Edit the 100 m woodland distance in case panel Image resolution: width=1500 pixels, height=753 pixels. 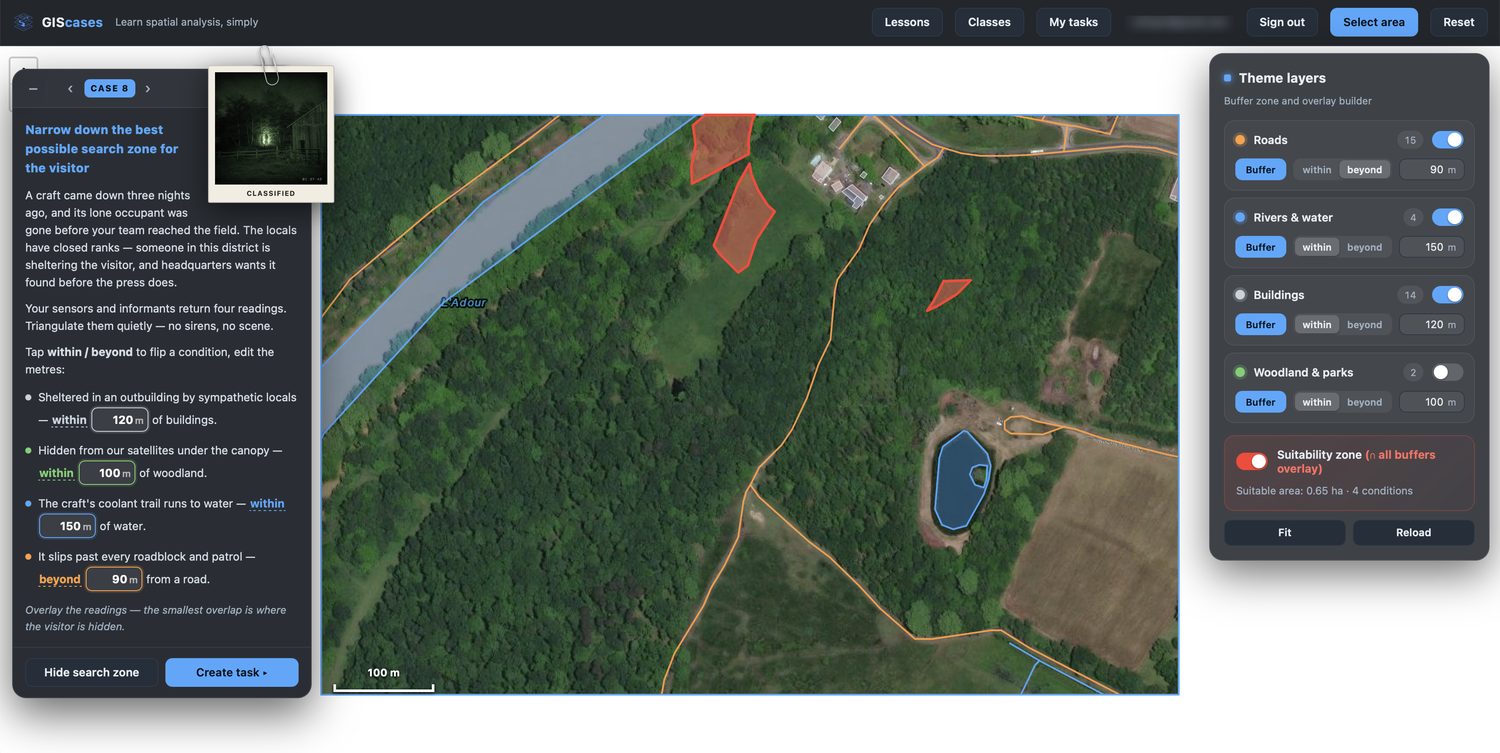click(106, 473)
